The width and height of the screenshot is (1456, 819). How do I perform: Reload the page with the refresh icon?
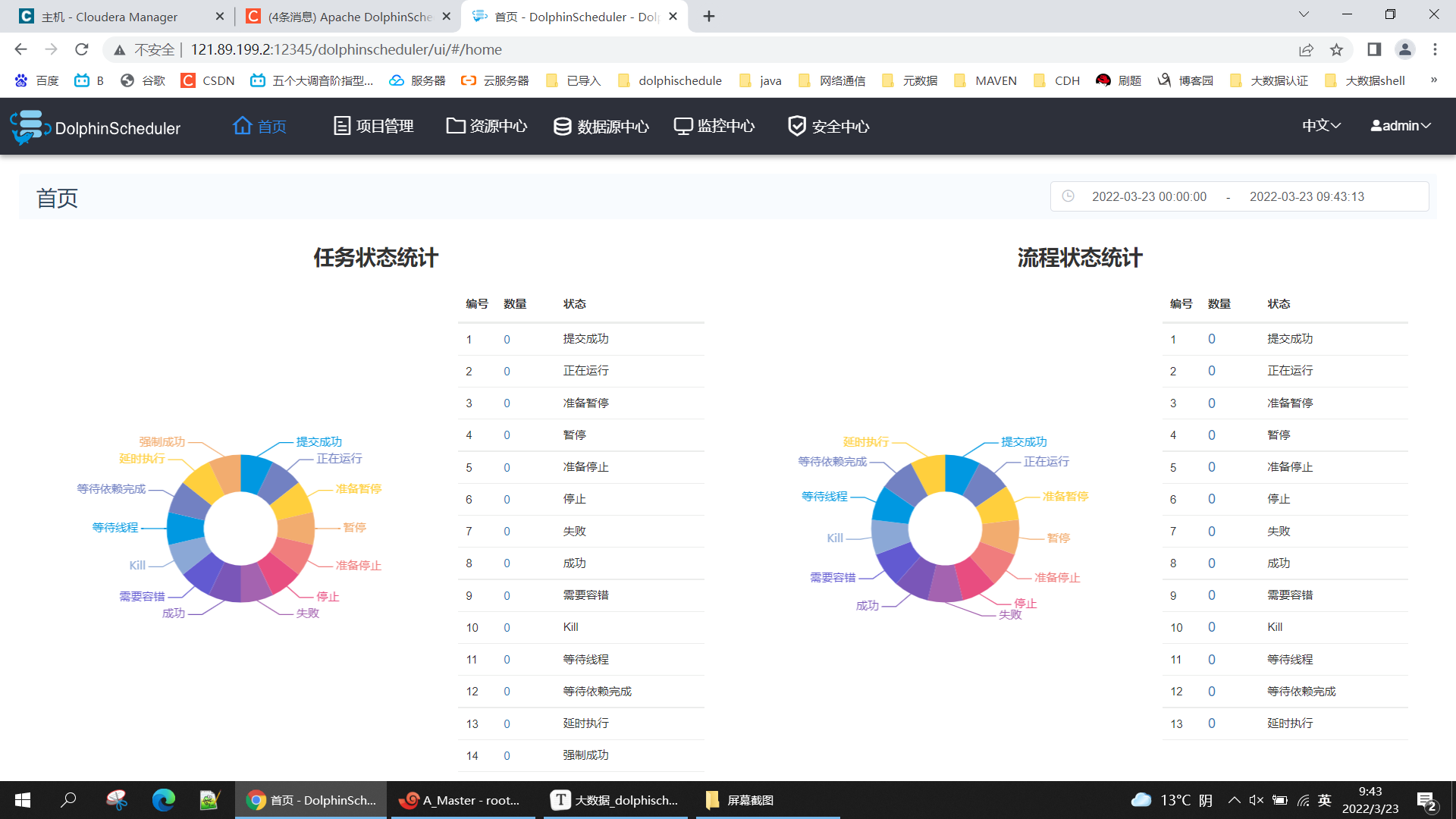(x=82, y=50)
